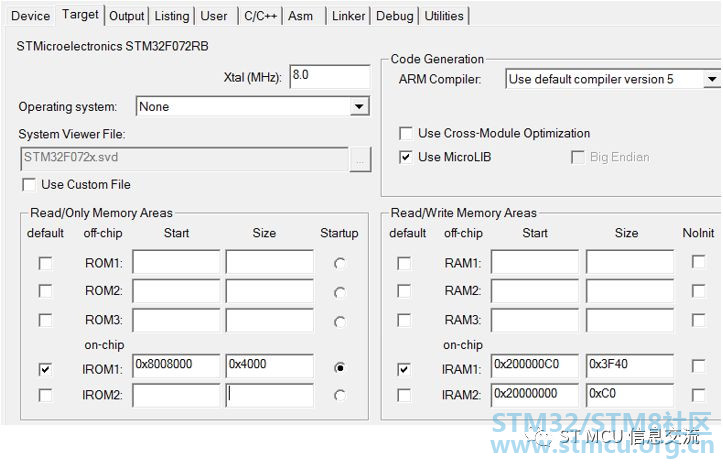Click IROM2 Size field
Screen dimensions: 723x468
pos(270,395)
